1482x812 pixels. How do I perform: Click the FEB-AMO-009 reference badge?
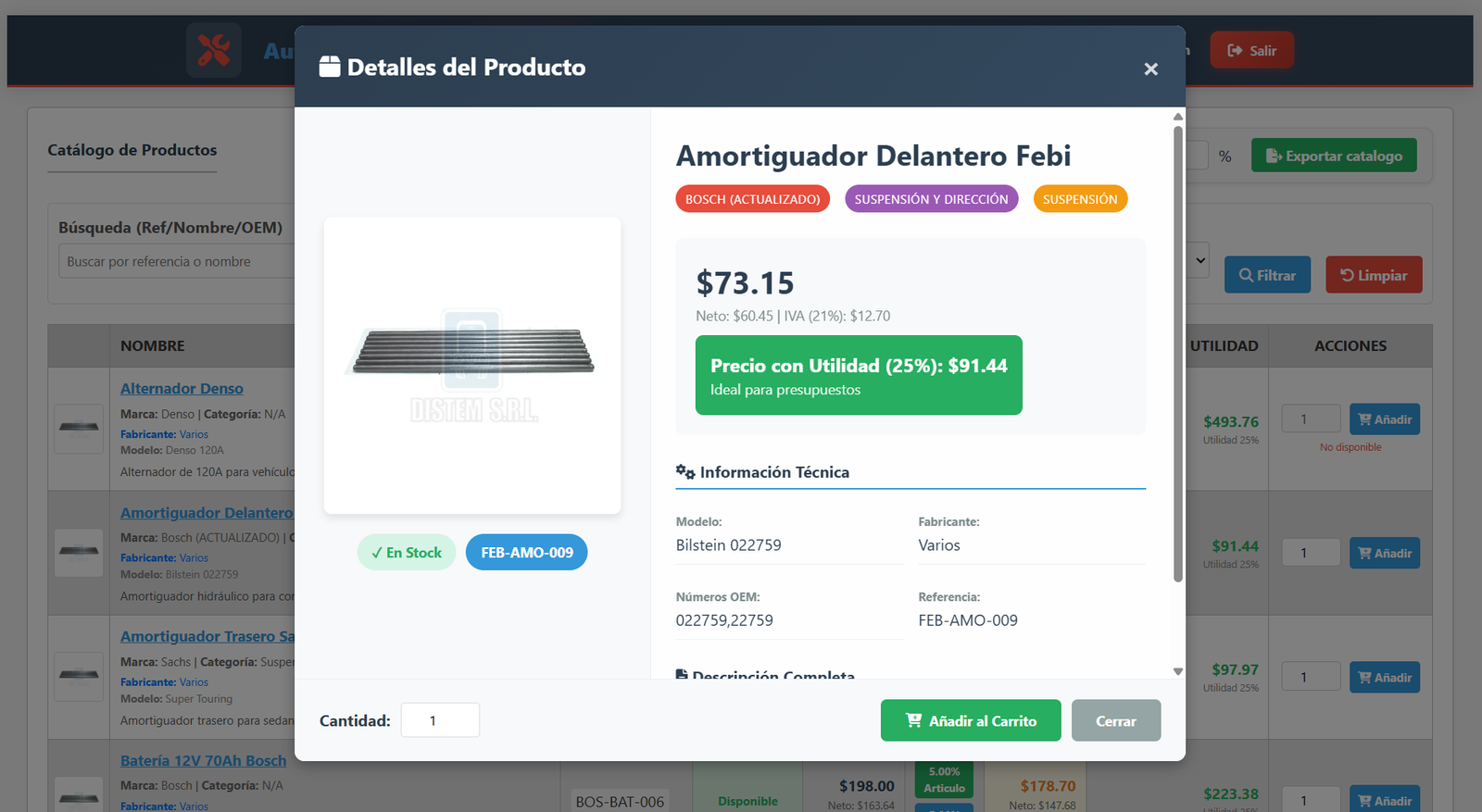pyautogui.click(x=526, y=552)
